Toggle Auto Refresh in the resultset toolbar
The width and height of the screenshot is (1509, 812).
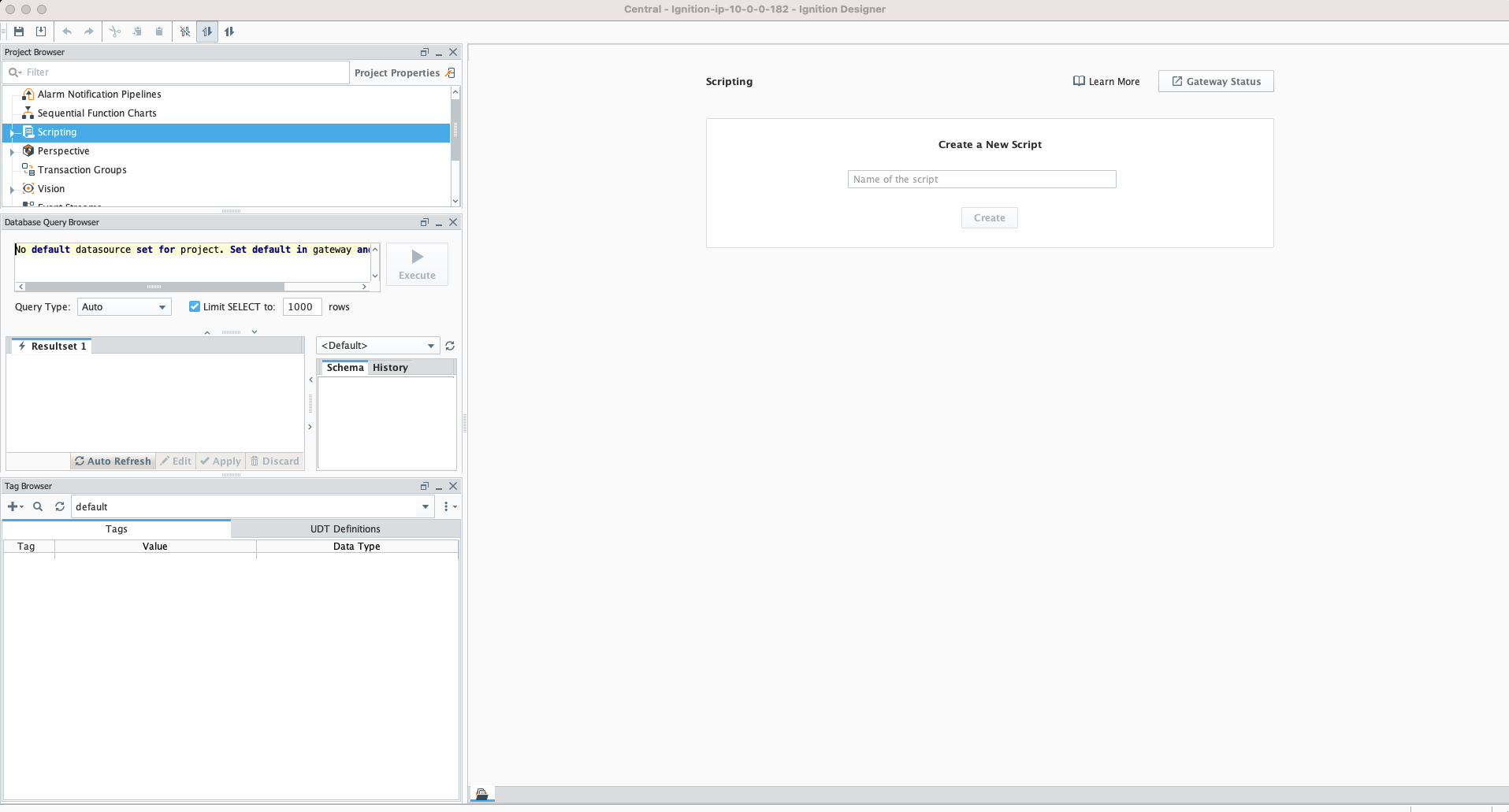[113, 461]
